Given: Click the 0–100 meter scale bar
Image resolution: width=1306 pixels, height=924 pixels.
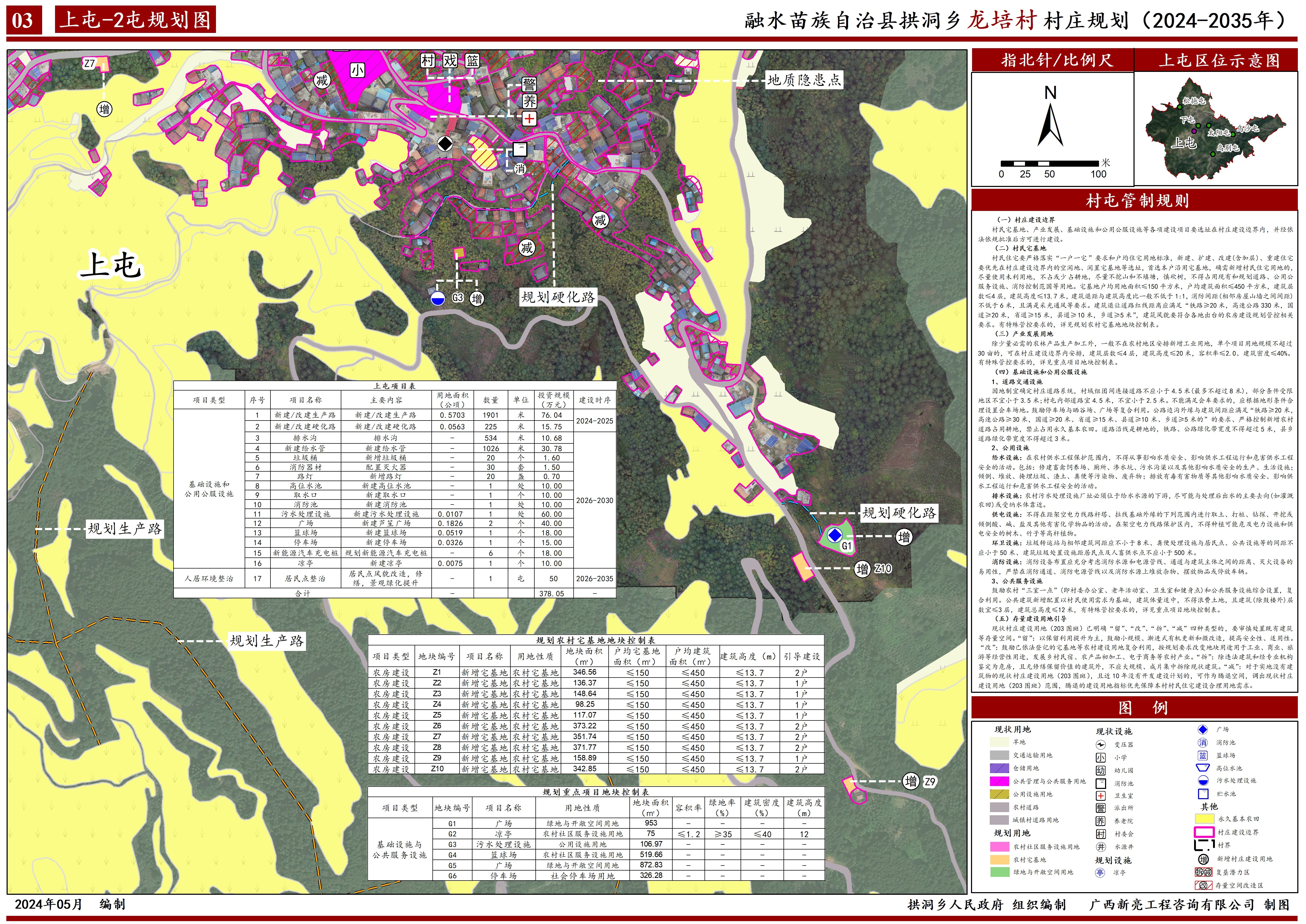Looking at the screenshot, I should (x=1050, y=164).
